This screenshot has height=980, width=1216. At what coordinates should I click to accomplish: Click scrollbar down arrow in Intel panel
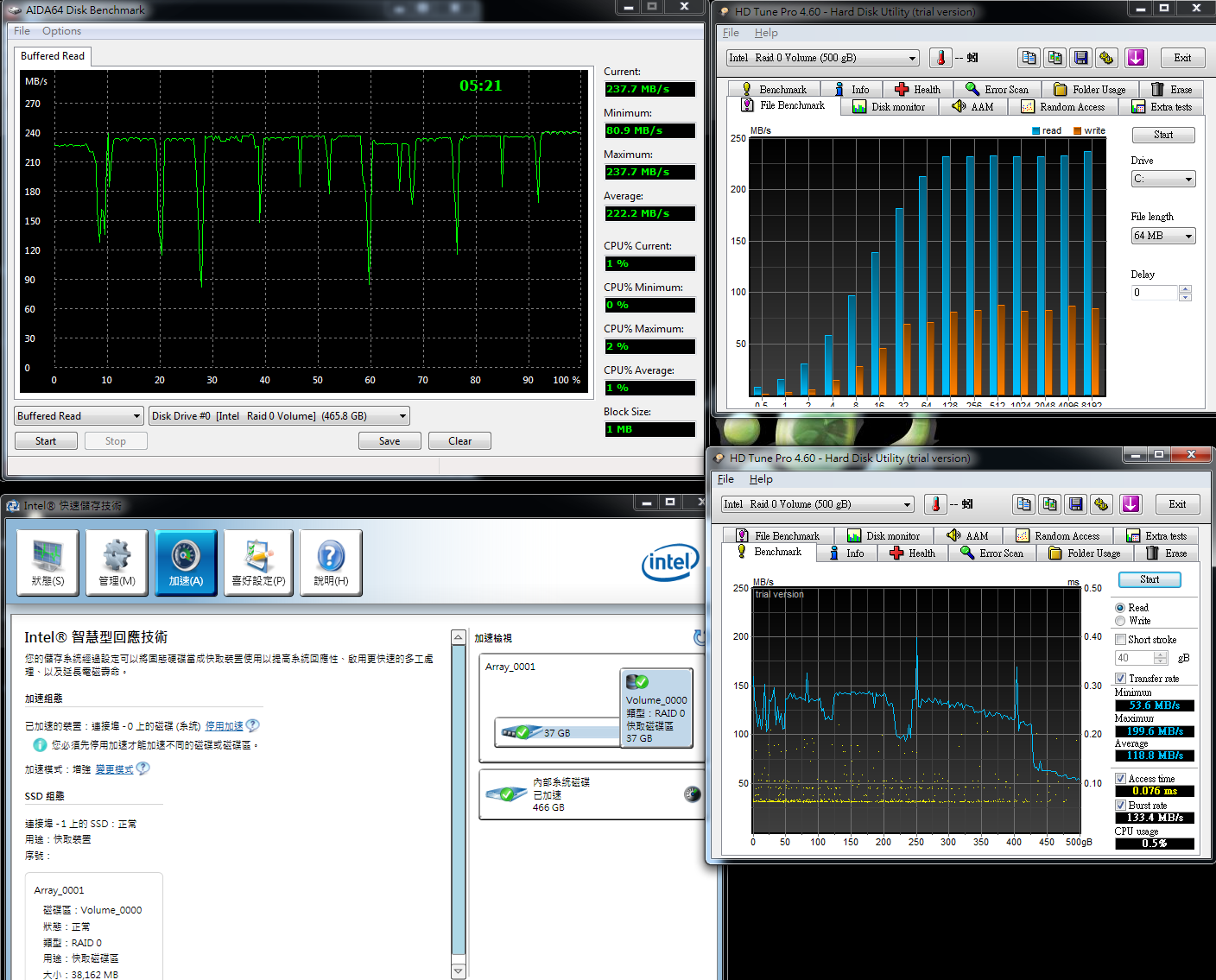click(x=459, y=971)
